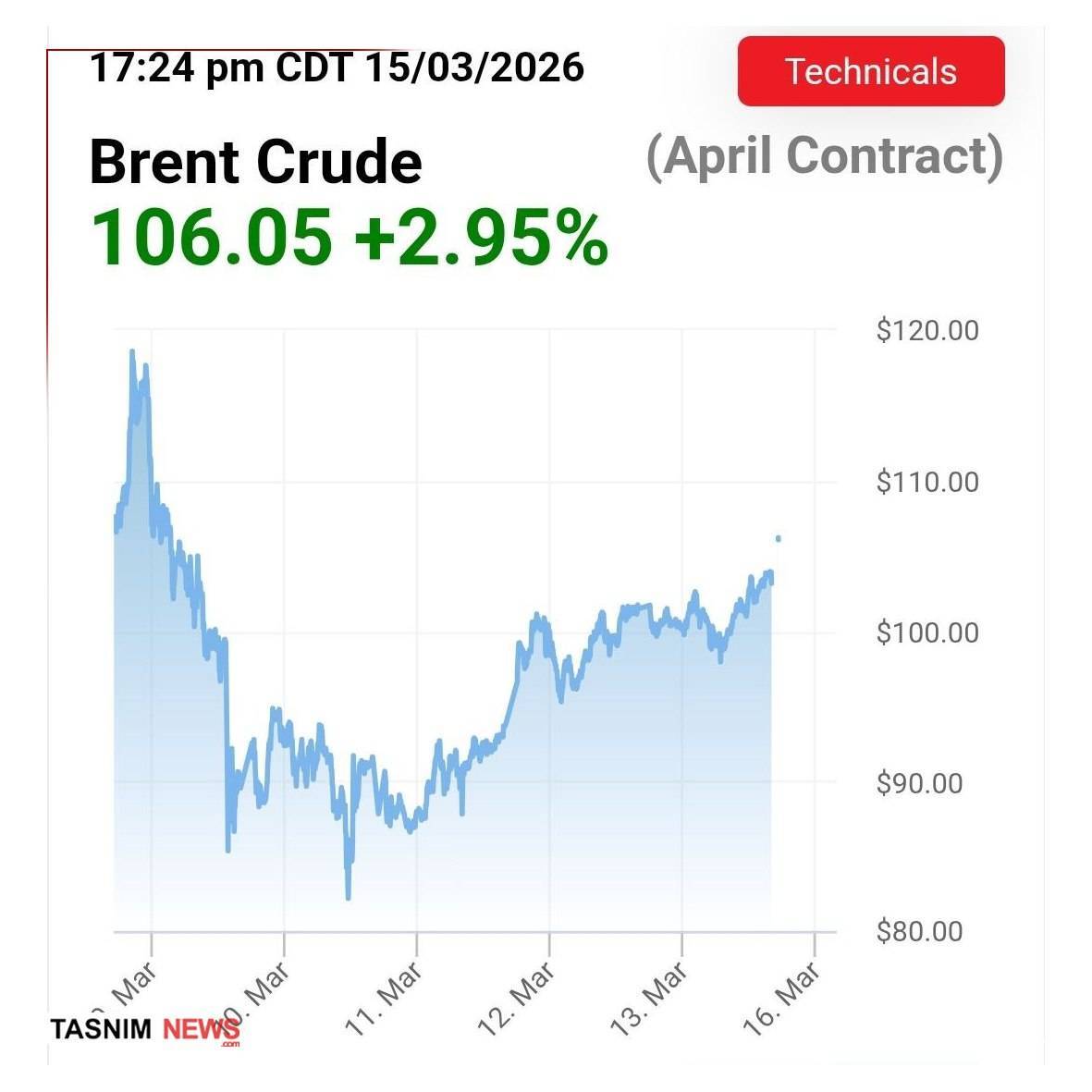The height and width of the screenshot is (1092, 1092).
Task: Click the 12. Mar date label
Action: coord(516,999)
